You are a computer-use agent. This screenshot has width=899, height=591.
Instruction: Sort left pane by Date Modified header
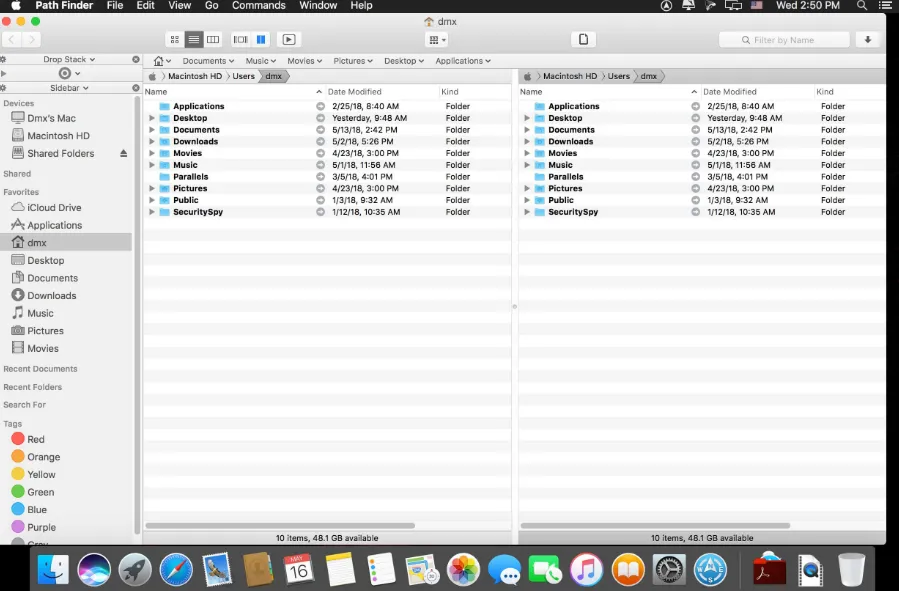382,92
